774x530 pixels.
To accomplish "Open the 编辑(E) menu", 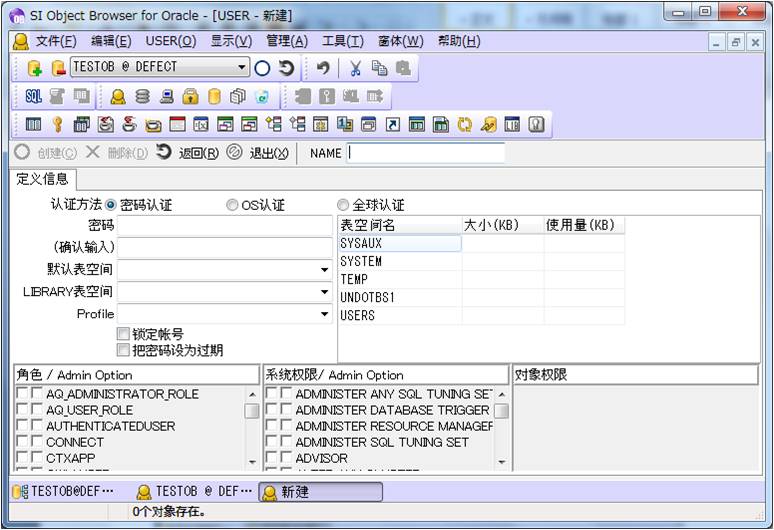I will (x=111, y=41).
